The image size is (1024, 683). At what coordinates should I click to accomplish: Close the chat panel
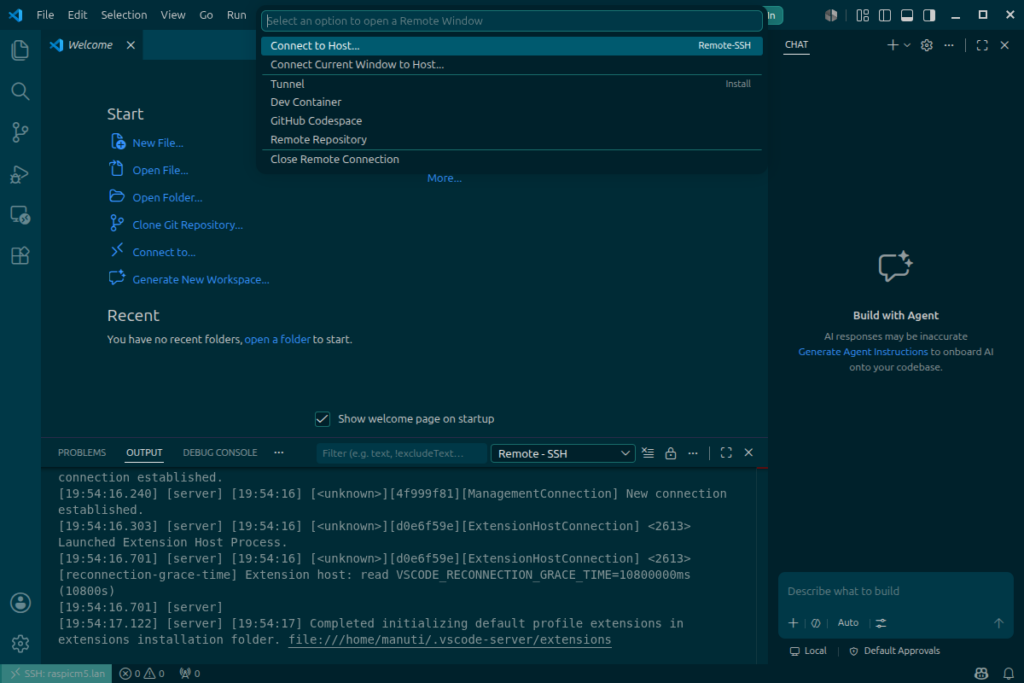pyautogui.click(x=1004, y=45)
